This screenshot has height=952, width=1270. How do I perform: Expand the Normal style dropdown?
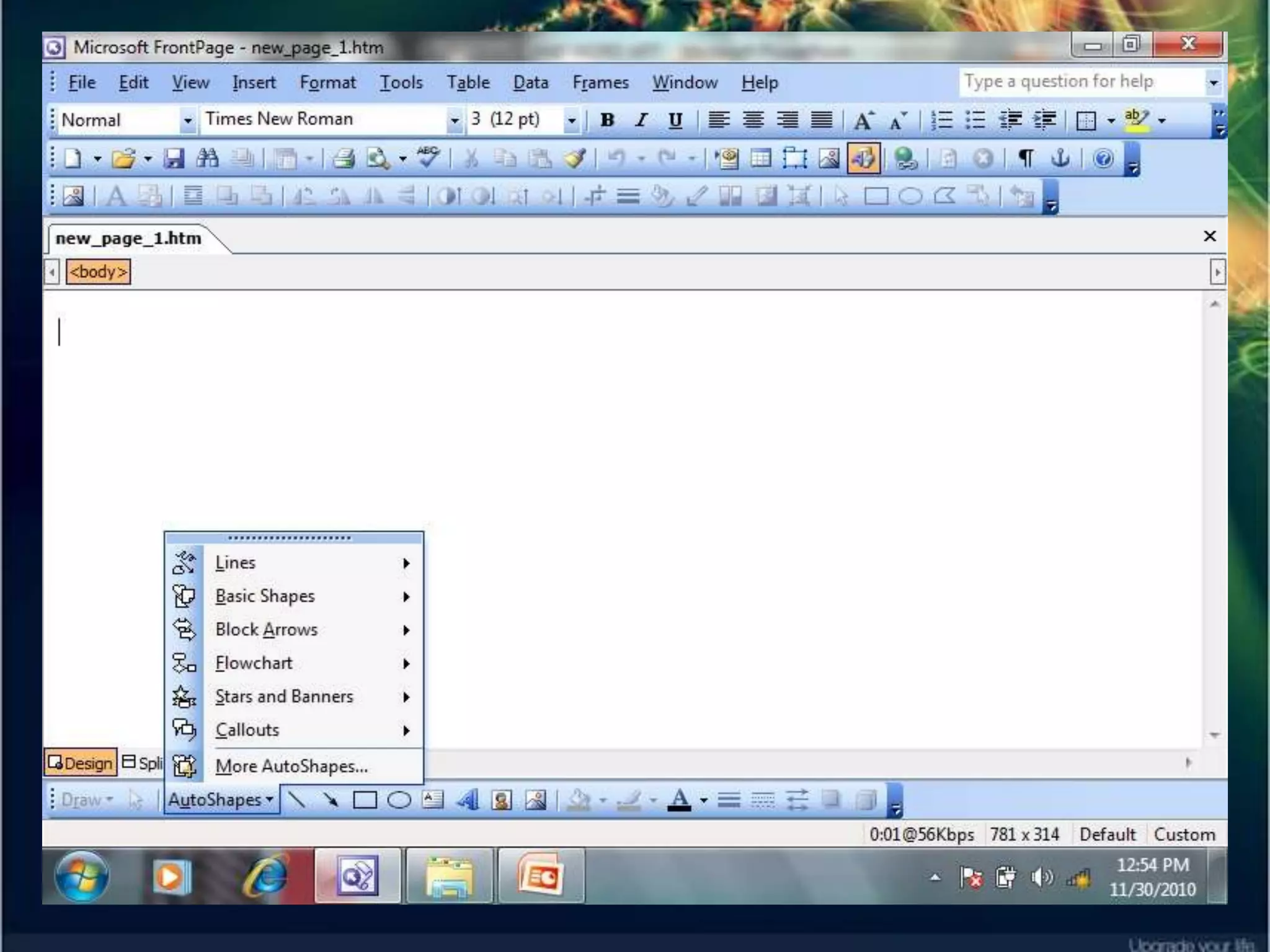pyautogui.click(x=187, y=120)
